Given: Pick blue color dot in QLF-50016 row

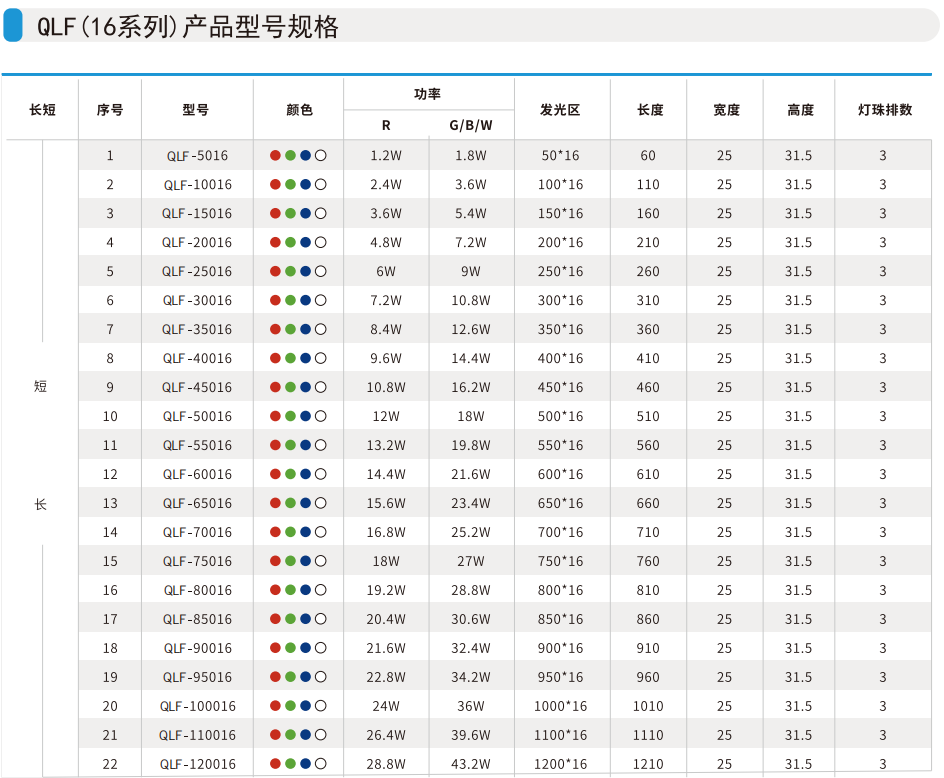Looking at the screenshot, I should click(x=305, y=417).
